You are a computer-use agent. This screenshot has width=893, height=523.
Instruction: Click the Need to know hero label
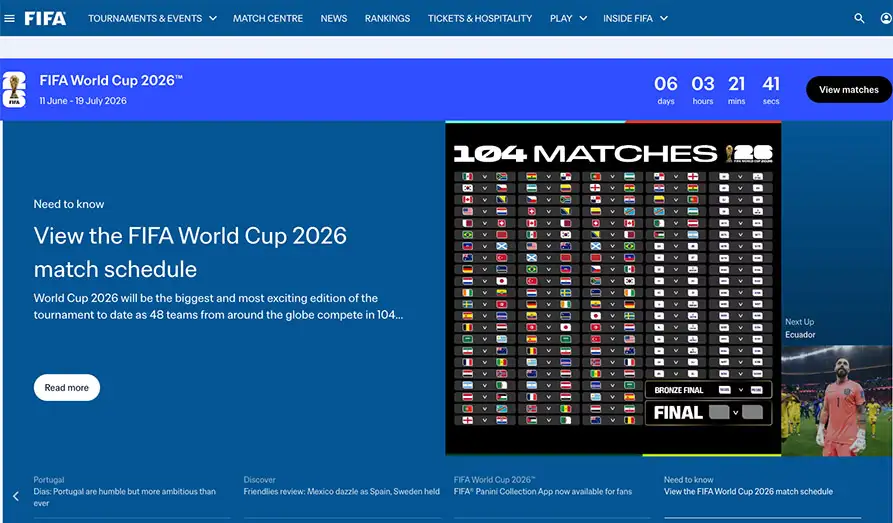click(x=69, y=204)
